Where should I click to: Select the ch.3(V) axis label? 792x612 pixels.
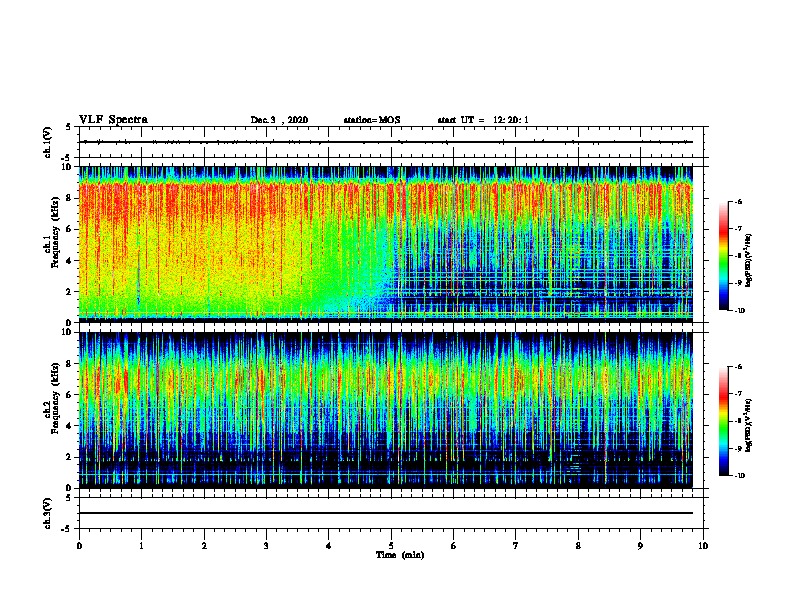[x=48, y=513]
